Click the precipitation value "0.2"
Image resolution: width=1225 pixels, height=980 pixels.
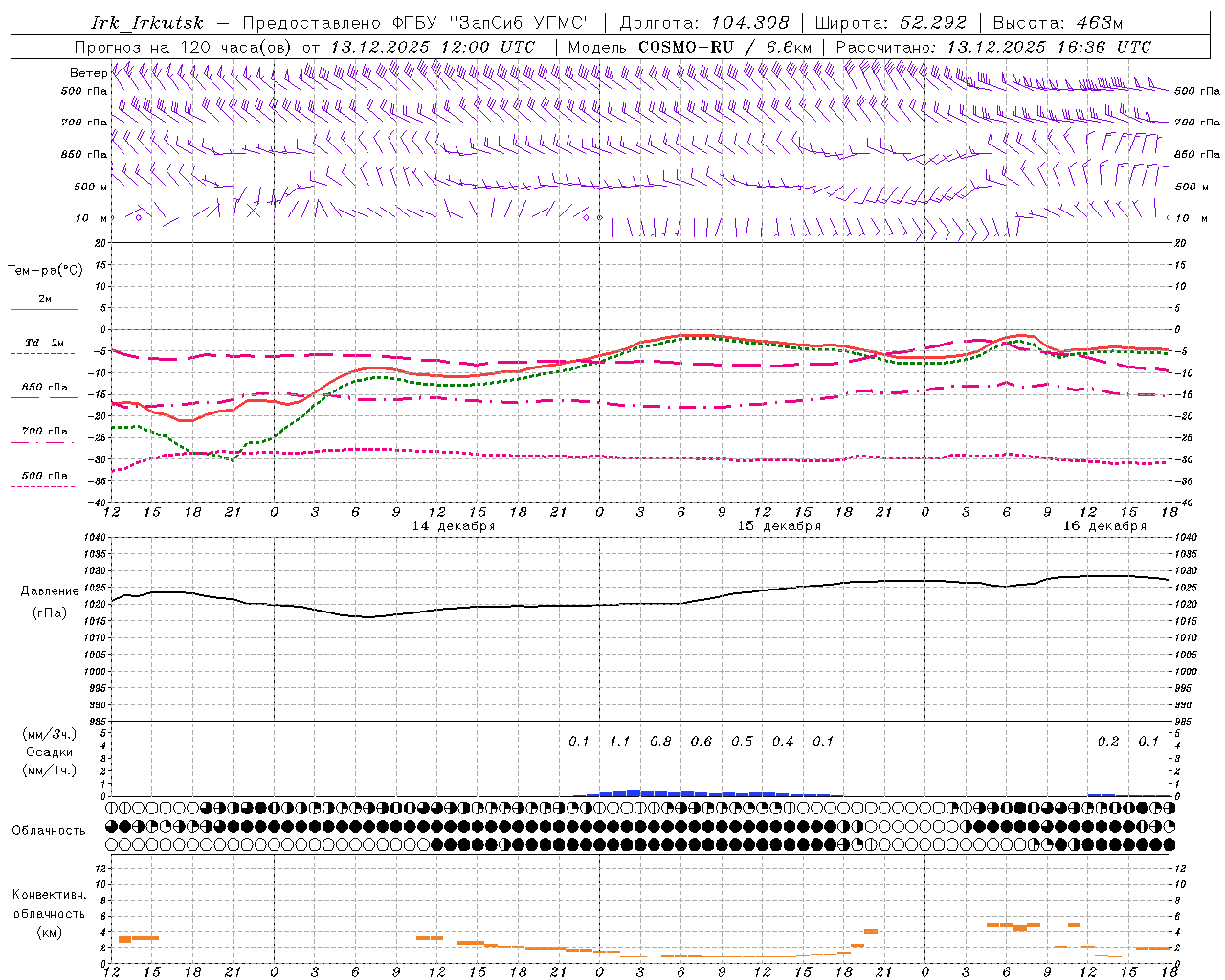click(x=1108, y=741)
